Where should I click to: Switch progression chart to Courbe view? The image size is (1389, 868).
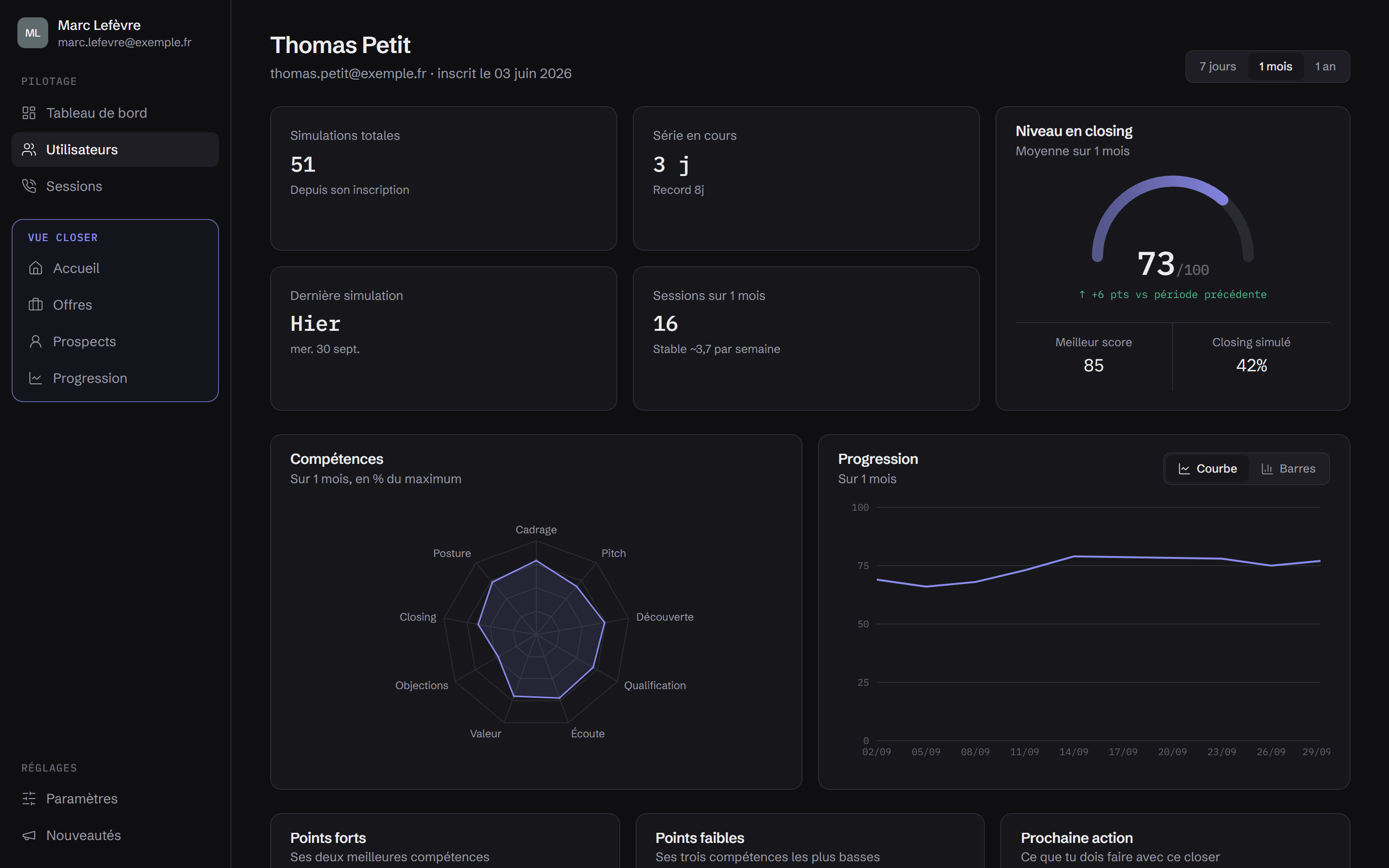[x=1208, y=469]
